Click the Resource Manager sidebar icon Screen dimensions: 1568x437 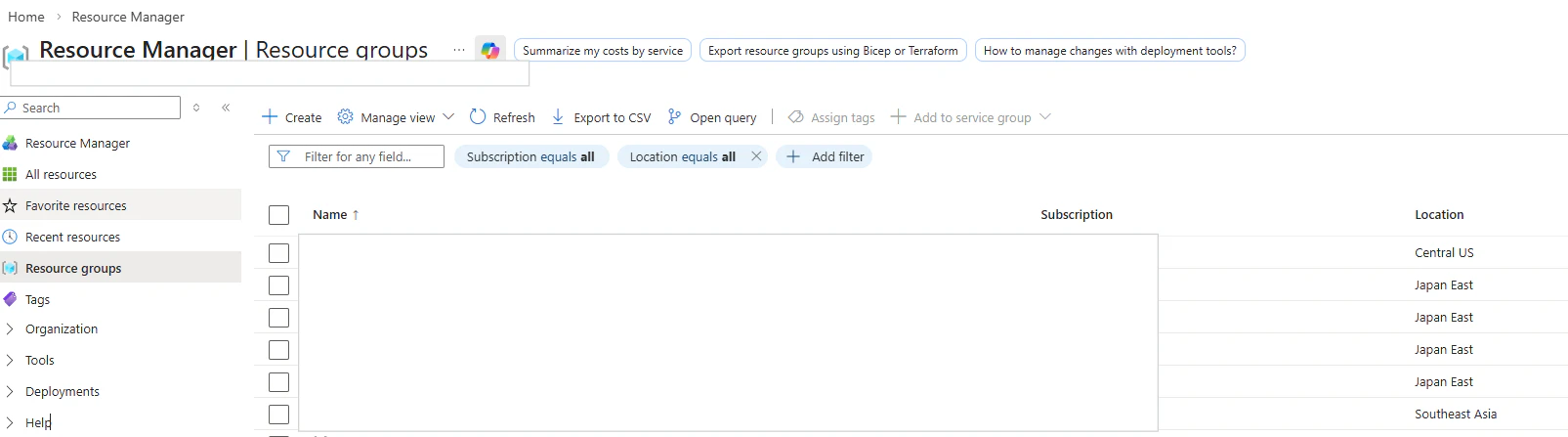click(x=10, y=143)
